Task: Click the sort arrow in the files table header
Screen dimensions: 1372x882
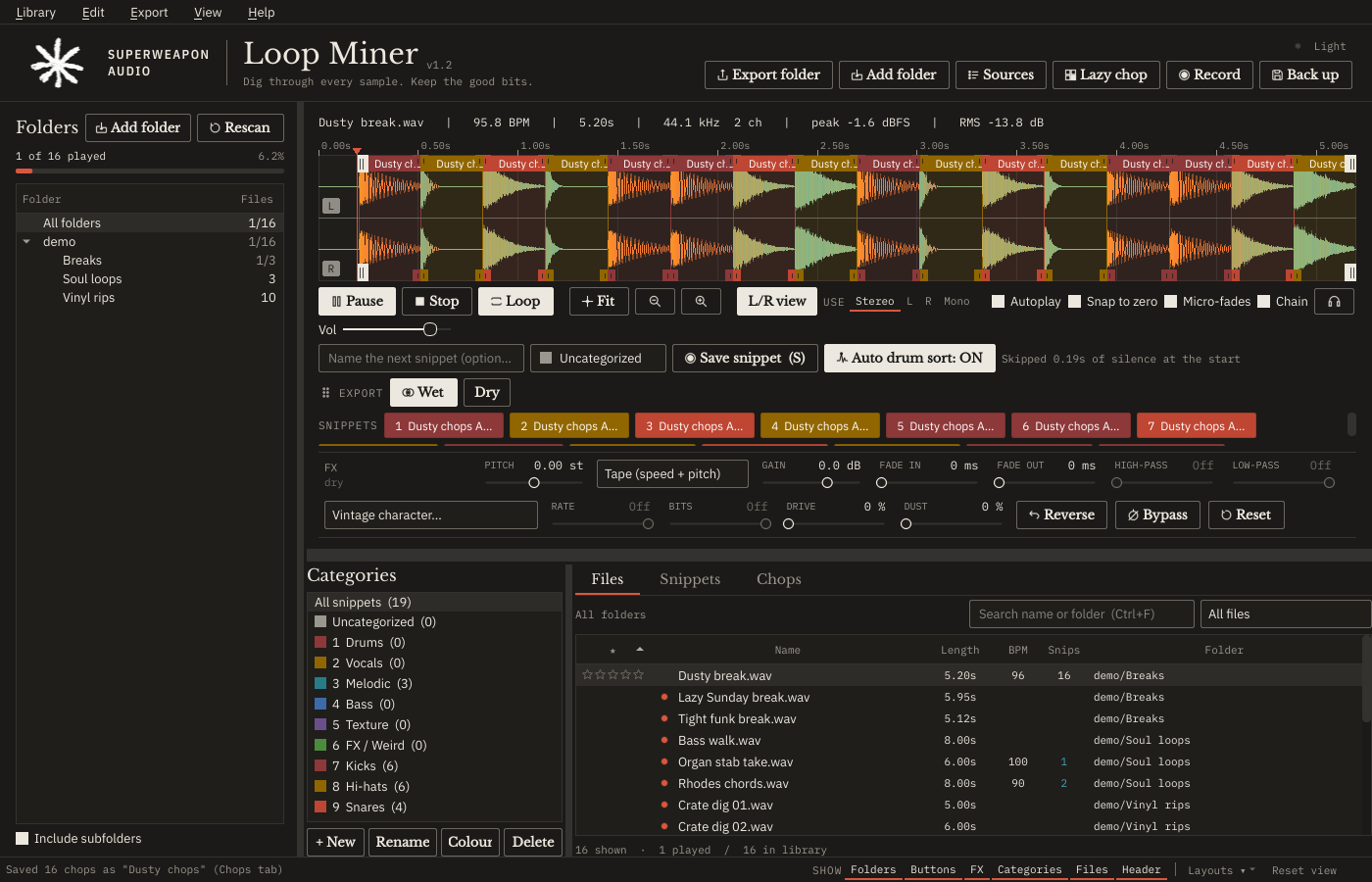Action: click(640, 650)
